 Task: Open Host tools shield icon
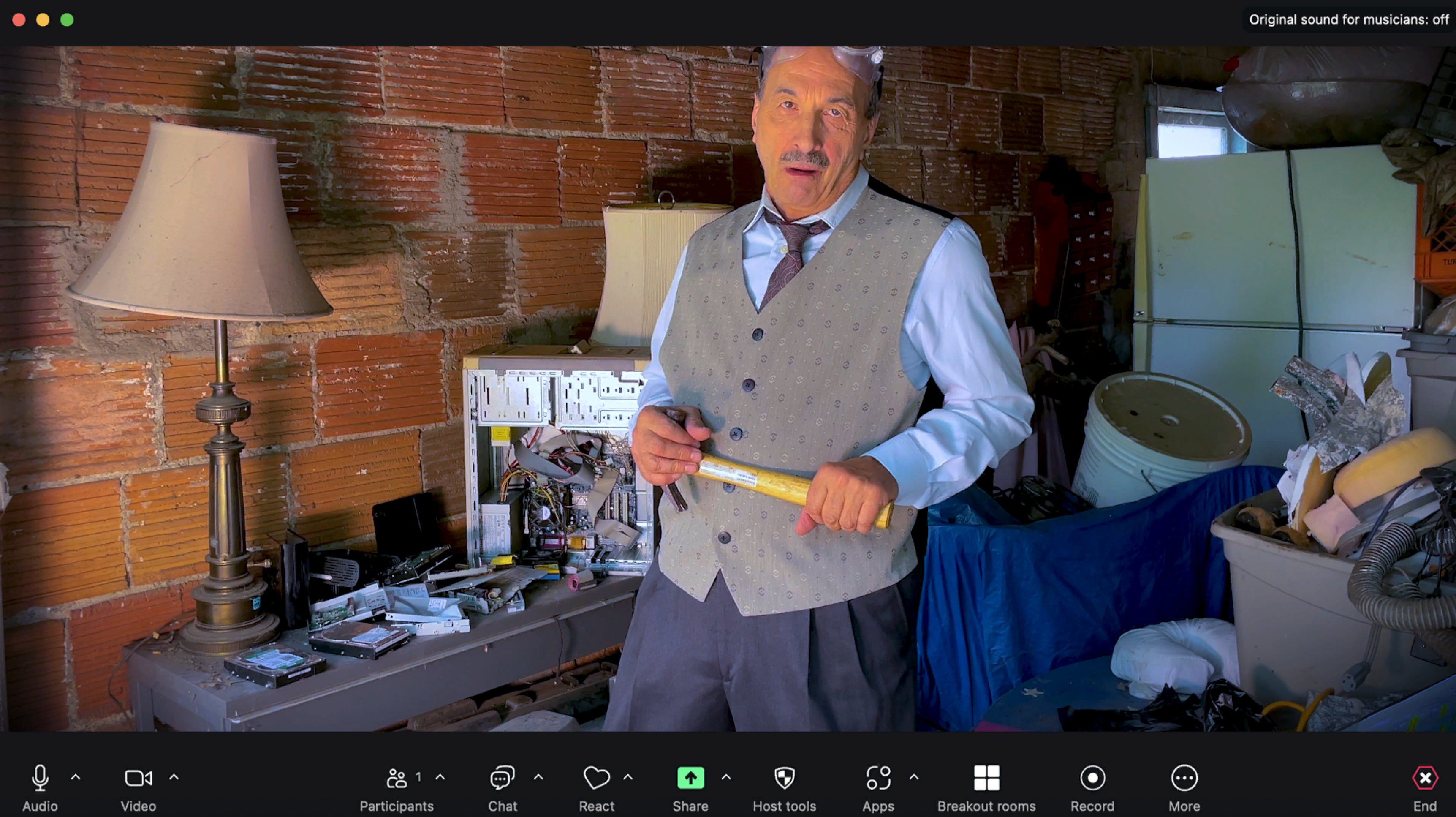coord(784,779)
